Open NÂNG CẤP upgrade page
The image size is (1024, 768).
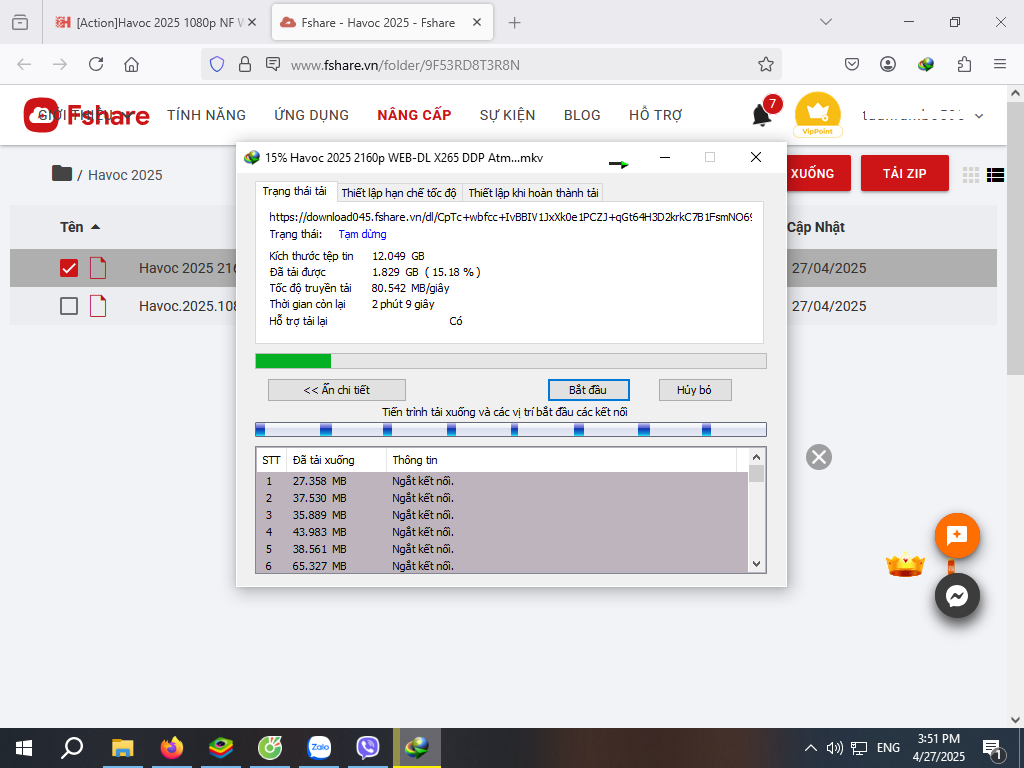(414, 115)
